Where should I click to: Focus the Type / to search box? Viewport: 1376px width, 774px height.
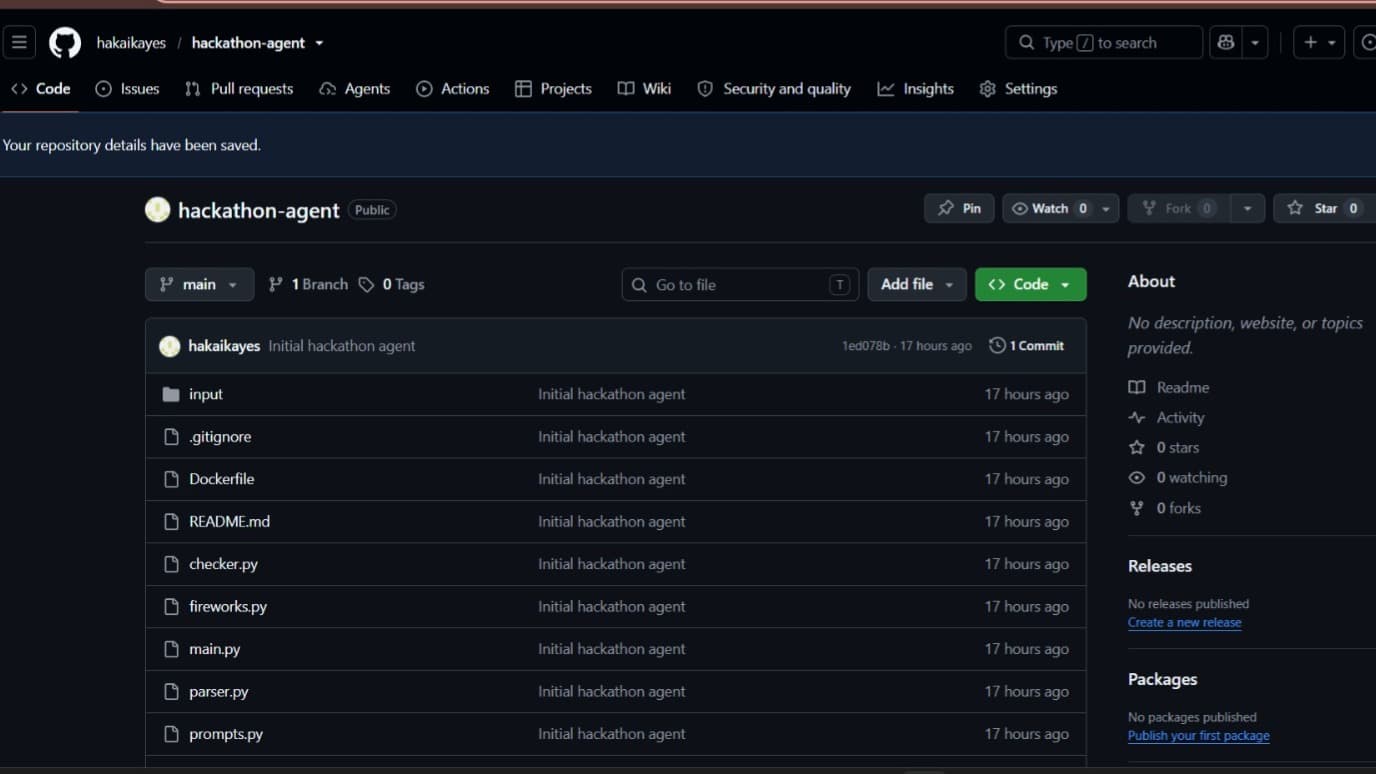pos(1103,43)
